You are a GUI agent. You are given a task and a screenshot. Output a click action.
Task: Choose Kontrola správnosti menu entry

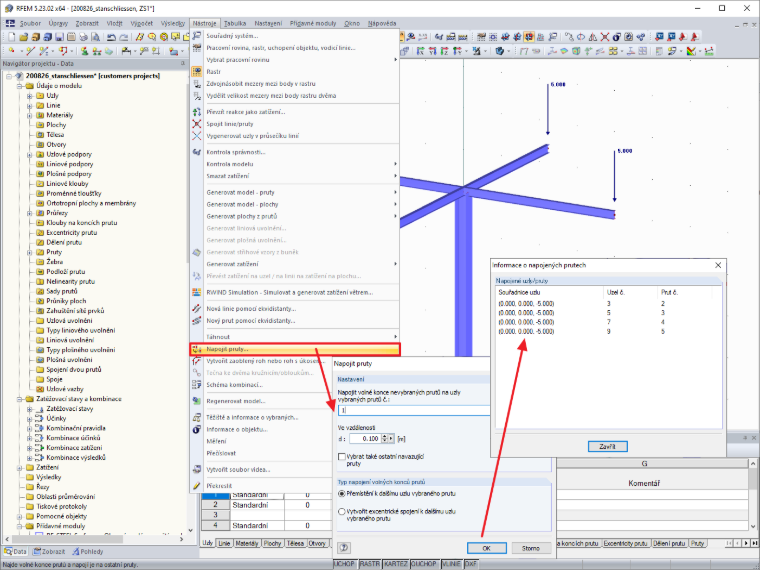[x=236, y=152]
